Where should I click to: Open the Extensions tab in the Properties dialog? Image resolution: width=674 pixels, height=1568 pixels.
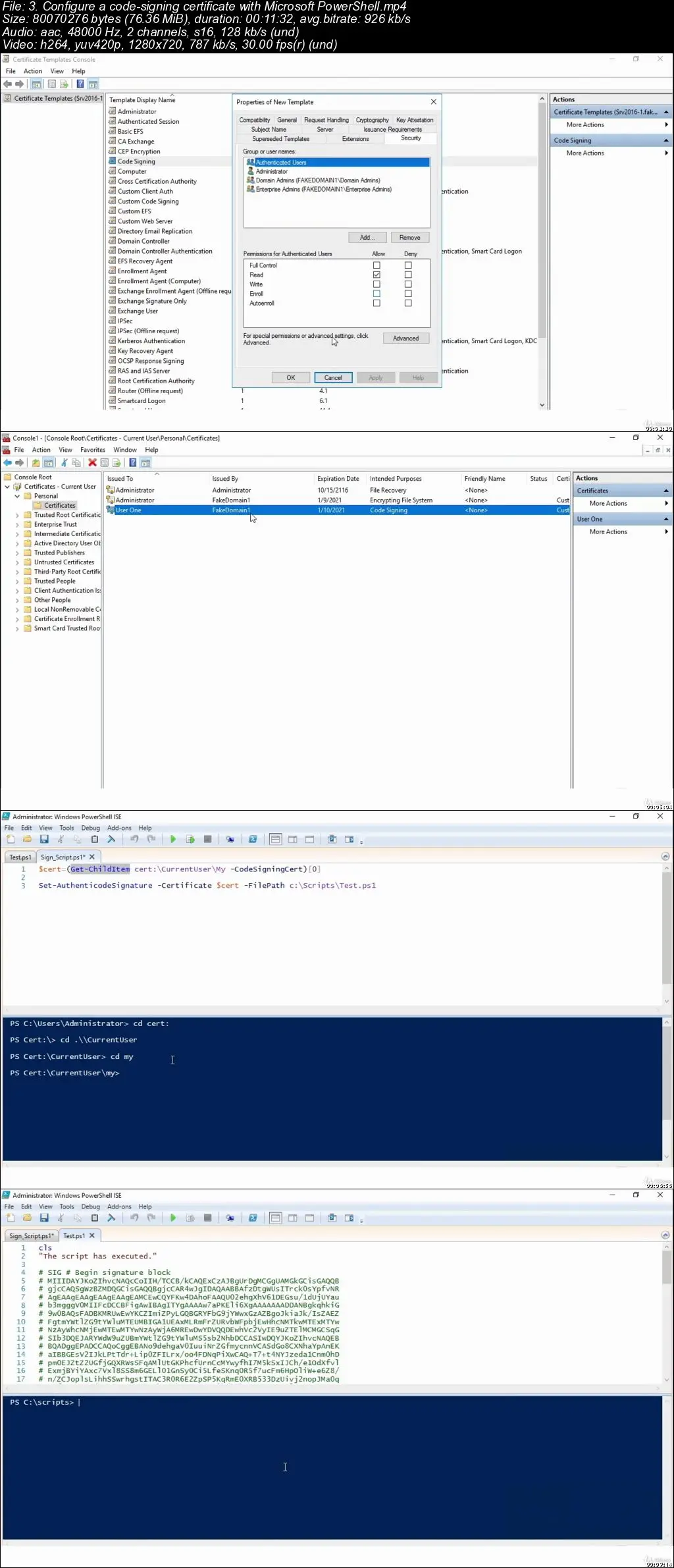[355, 139]
